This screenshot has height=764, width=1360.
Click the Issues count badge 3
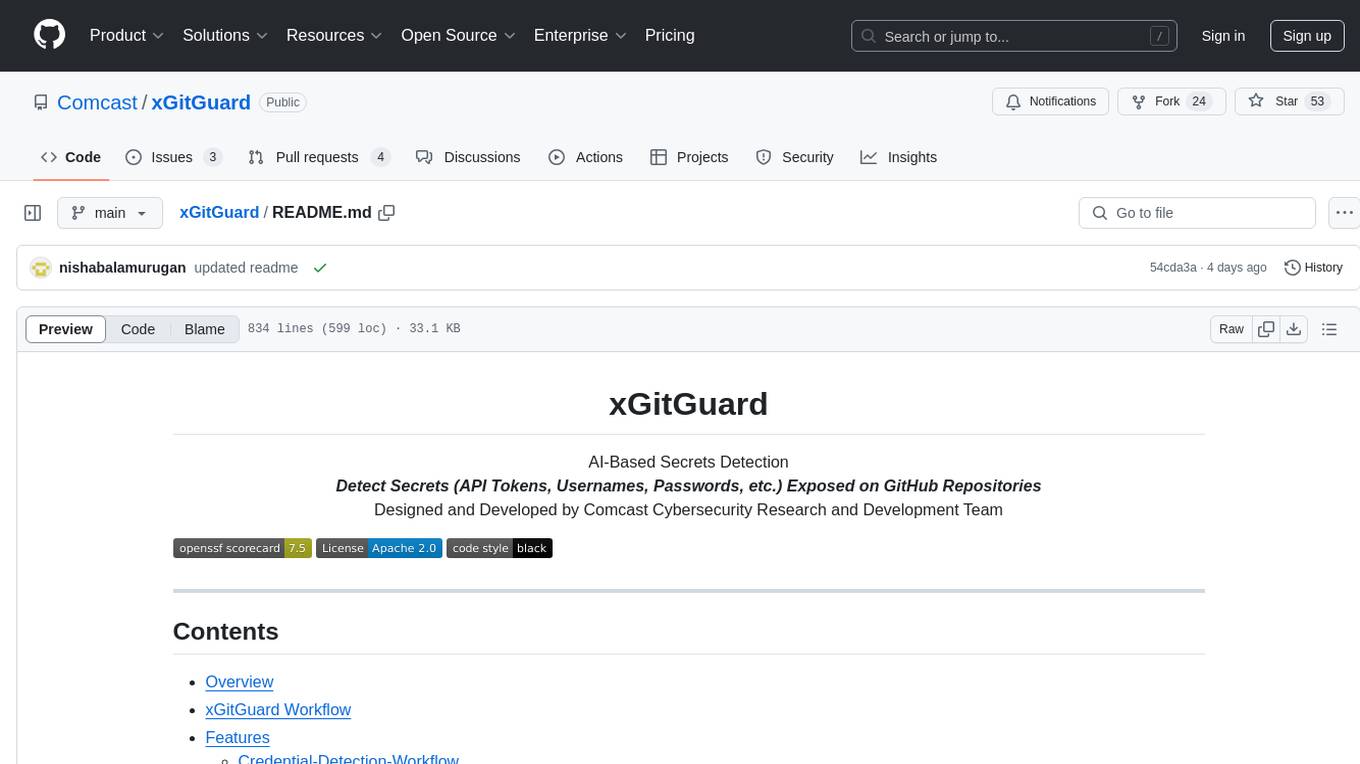point(212,157)
